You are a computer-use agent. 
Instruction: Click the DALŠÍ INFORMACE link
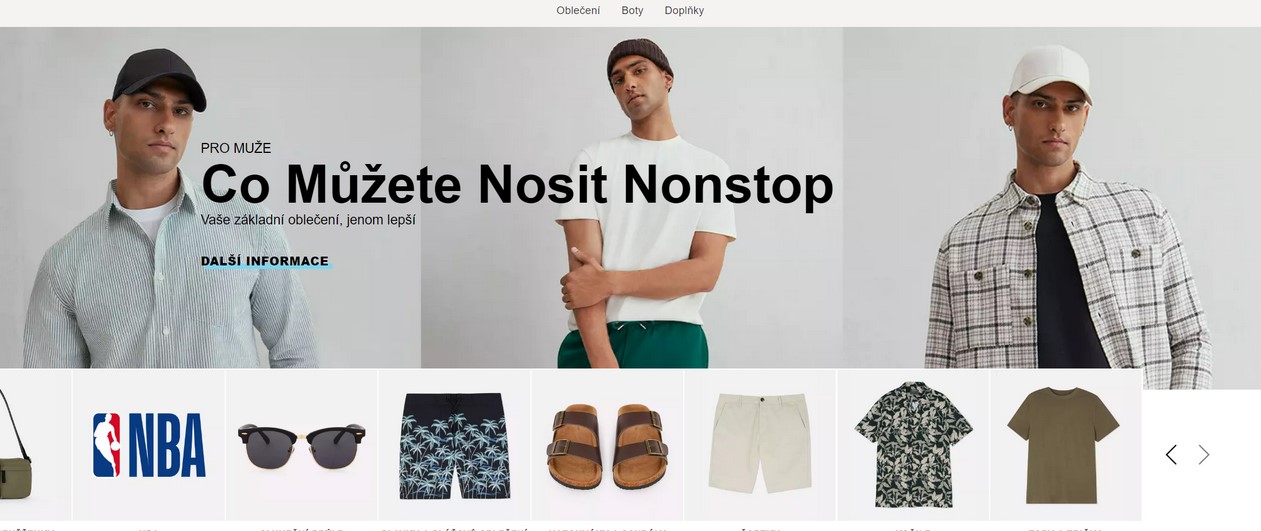coord(265,261)
